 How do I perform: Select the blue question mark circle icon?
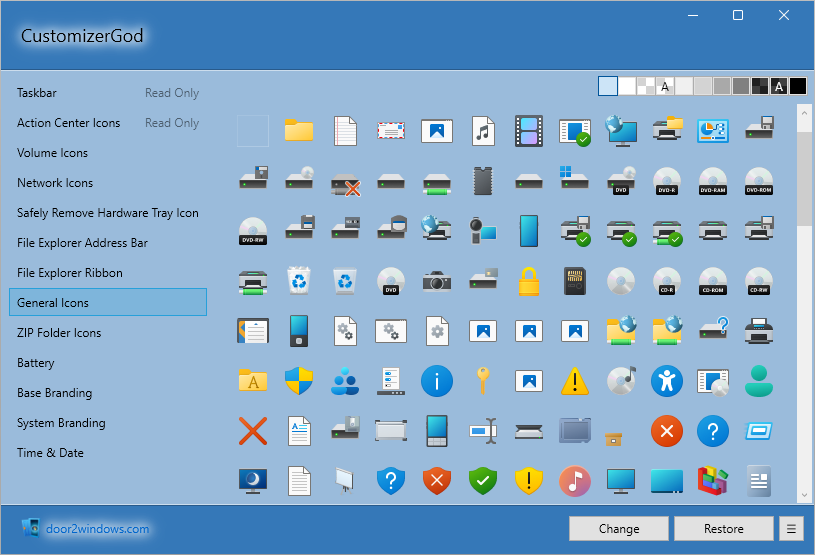coord(713,431)
